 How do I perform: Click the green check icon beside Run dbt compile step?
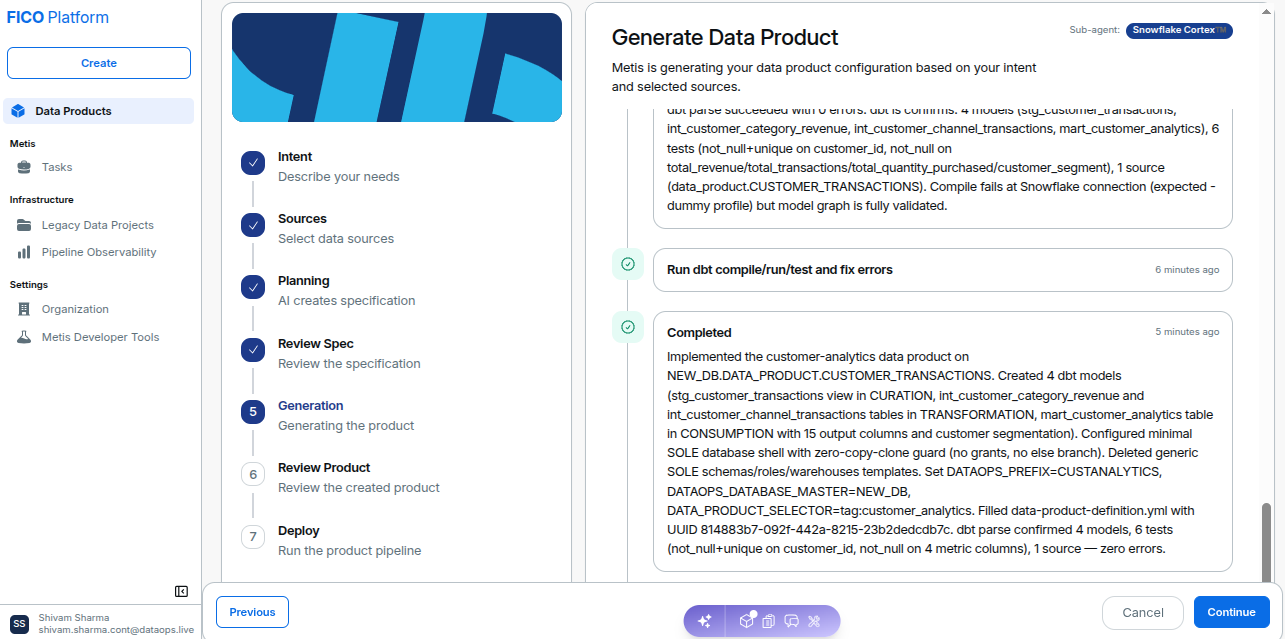[628, 264]
